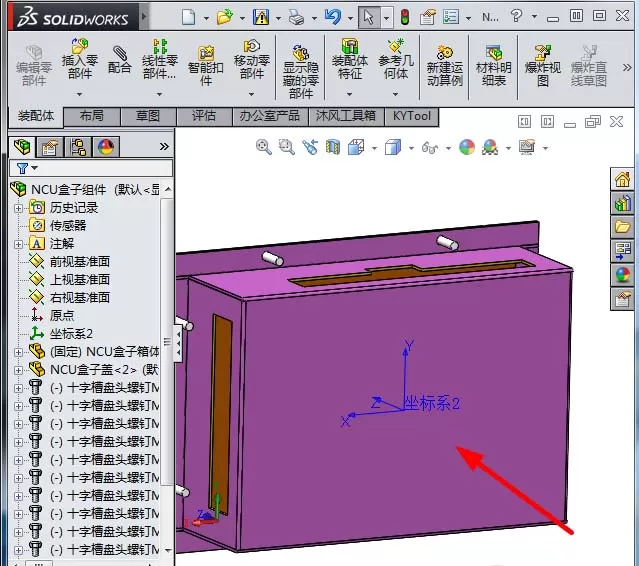This screenshot has width=639, height=566.
Task: Switch to the PropertyManager panel tab
Action: [x=50, y=147]
